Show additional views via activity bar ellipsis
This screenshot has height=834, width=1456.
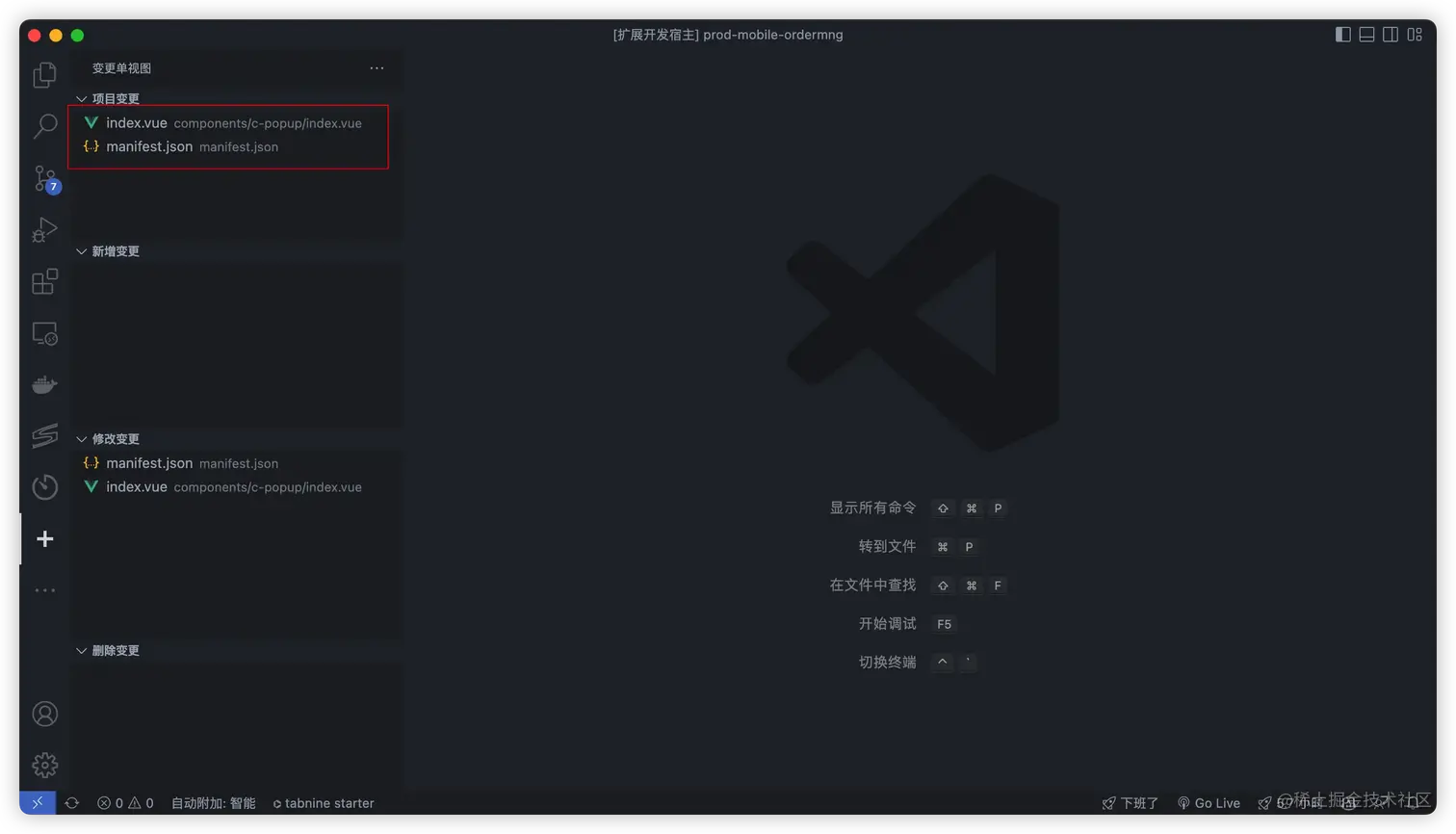pos(44,590)
